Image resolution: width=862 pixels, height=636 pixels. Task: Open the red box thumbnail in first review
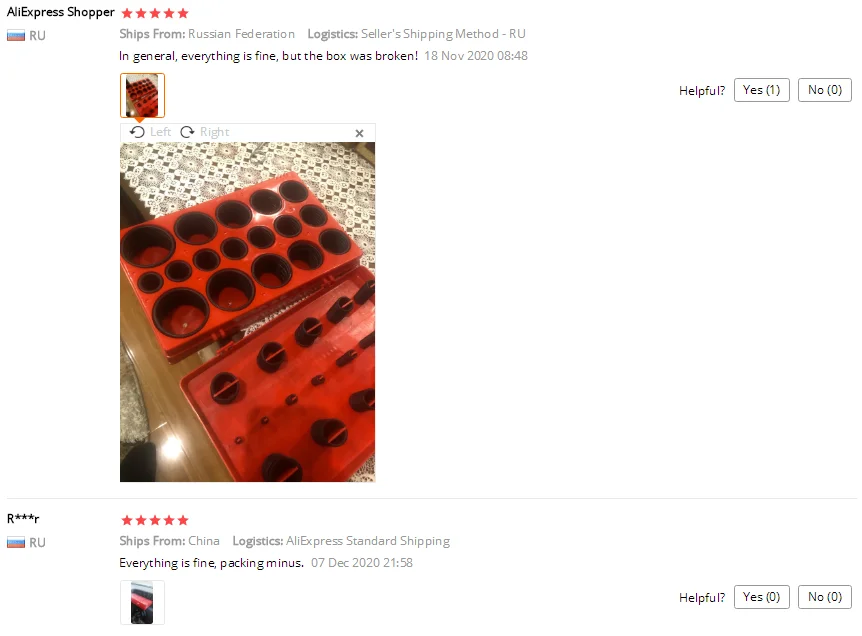coord(142,95)
